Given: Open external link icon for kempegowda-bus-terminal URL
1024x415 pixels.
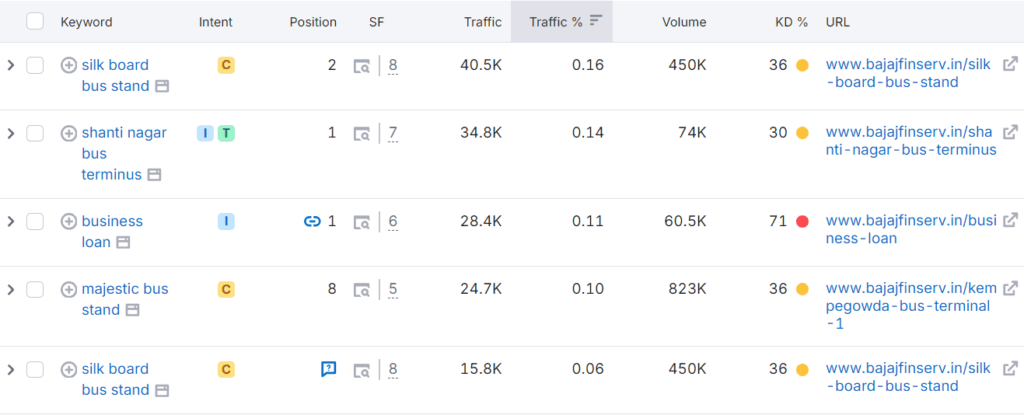Looking at the screenshot, I should tap(1010, 288).
